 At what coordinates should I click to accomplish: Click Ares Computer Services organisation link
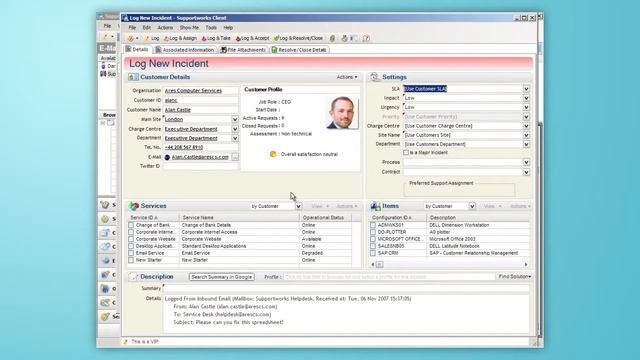click(x=193, y=91)
